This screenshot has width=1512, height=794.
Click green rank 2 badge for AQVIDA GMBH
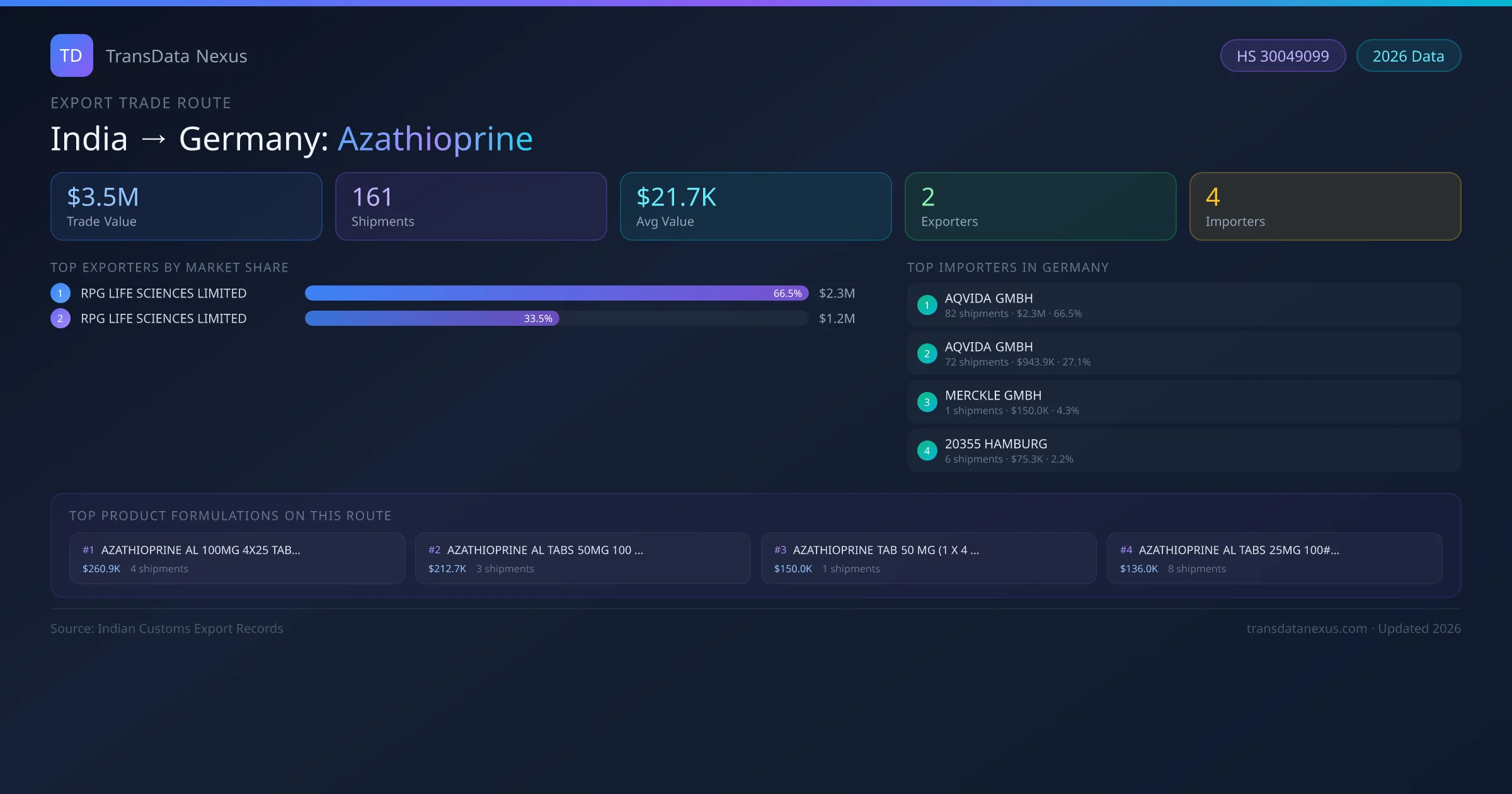coord(927,354)
